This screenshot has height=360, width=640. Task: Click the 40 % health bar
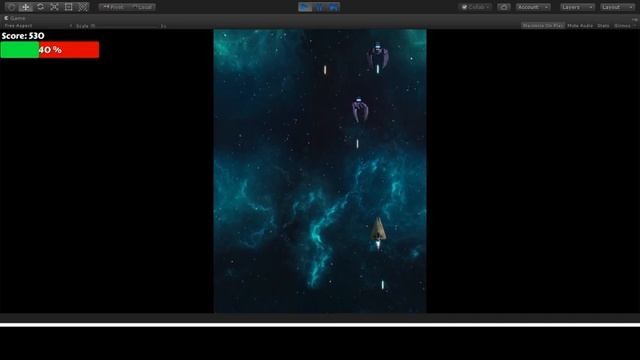[x=50, y=50]
